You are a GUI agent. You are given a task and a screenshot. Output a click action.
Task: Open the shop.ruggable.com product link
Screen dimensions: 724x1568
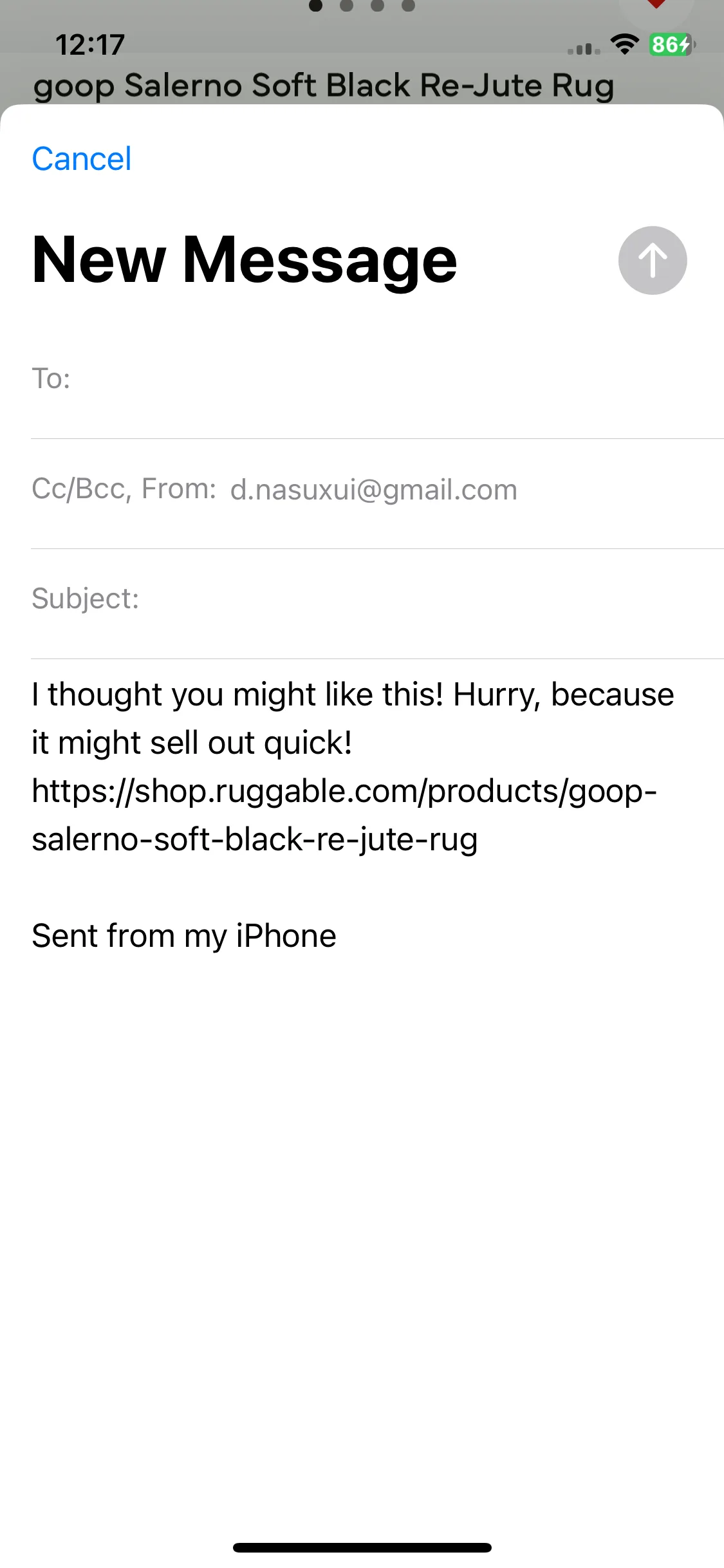(344, 815)
